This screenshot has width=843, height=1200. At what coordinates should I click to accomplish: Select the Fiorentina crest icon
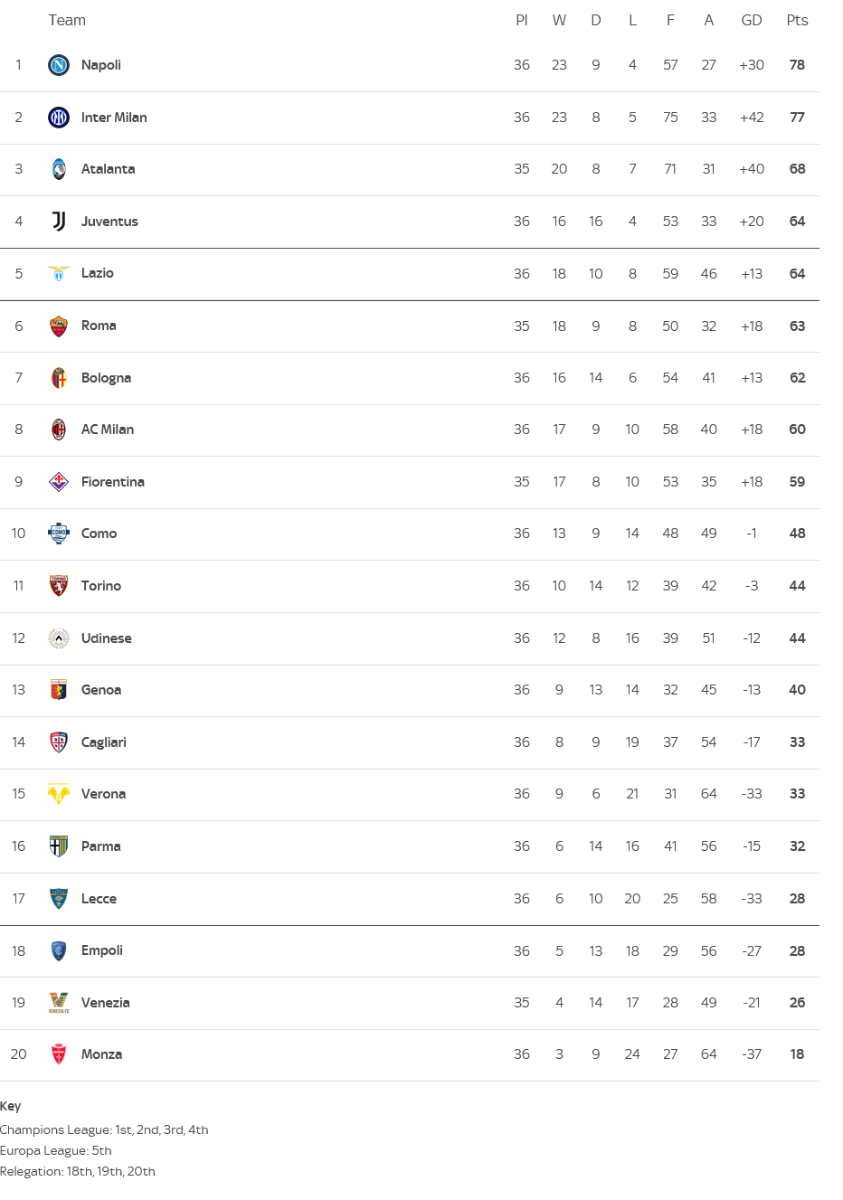59,481
